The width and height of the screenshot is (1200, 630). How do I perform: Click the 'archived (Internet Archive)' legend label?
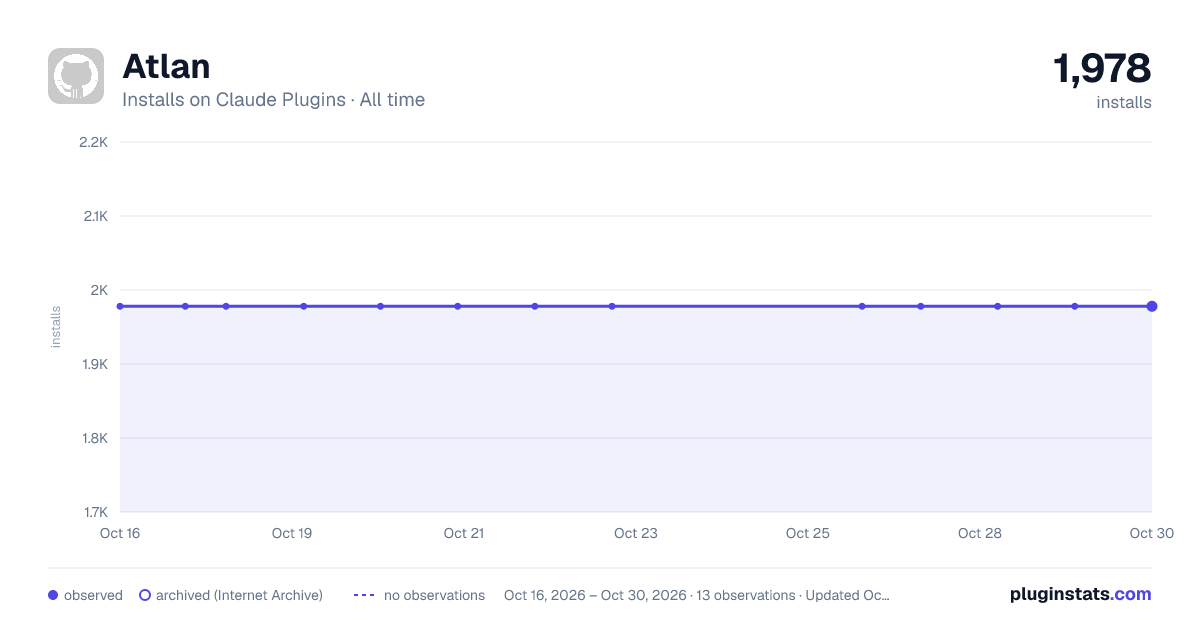[239, 595]
